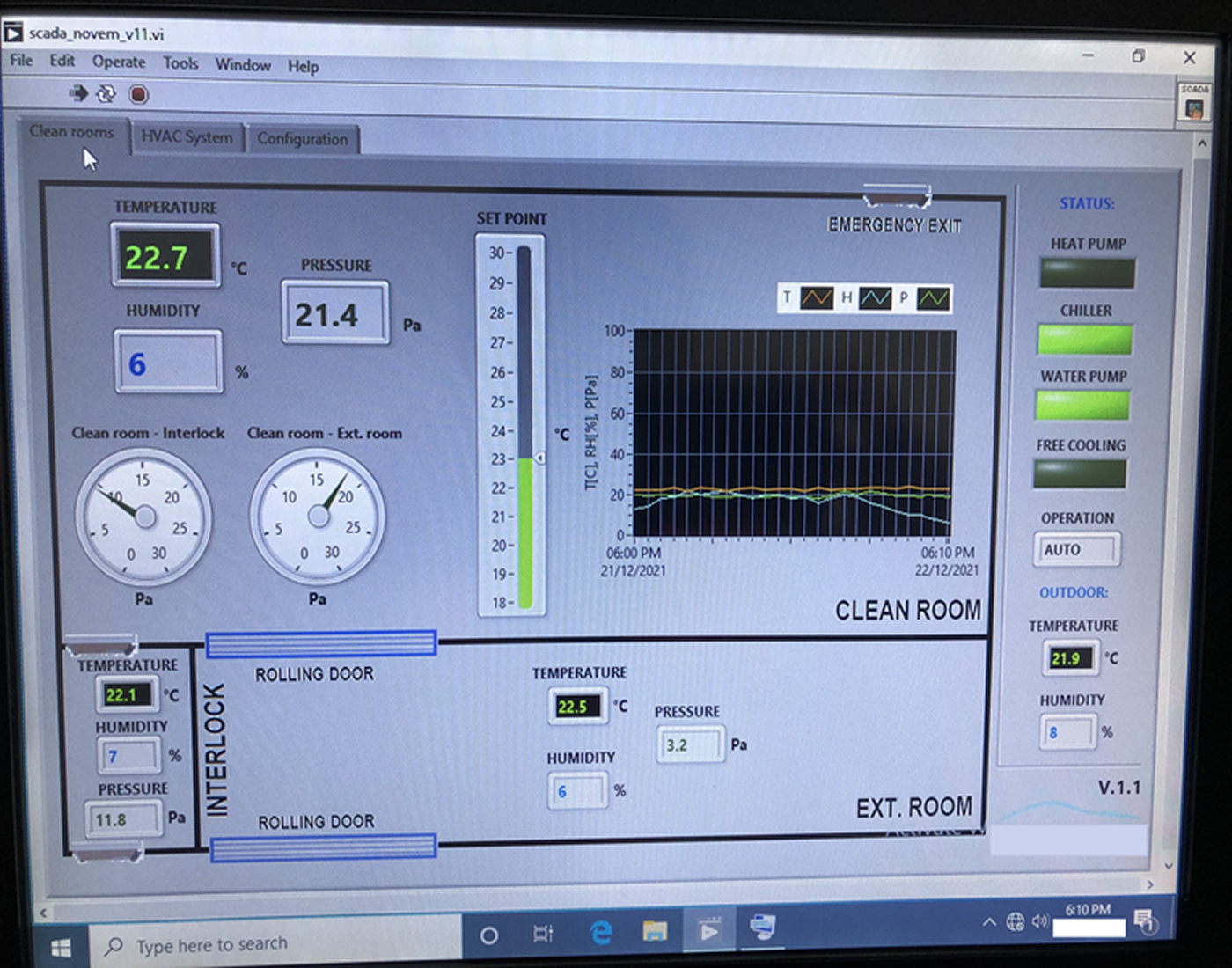Switch to the HVAC System tab
1232x968 pixels.
[187, 137]
